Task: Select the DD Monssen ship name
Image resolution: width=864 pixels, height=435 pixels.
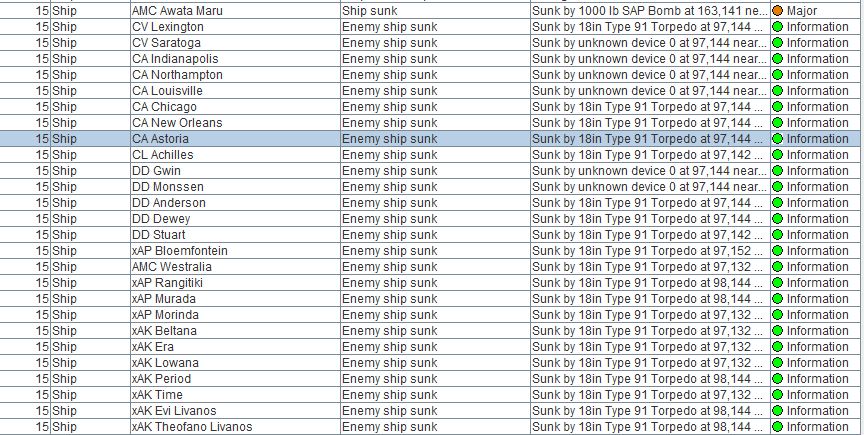Action: 168,186
